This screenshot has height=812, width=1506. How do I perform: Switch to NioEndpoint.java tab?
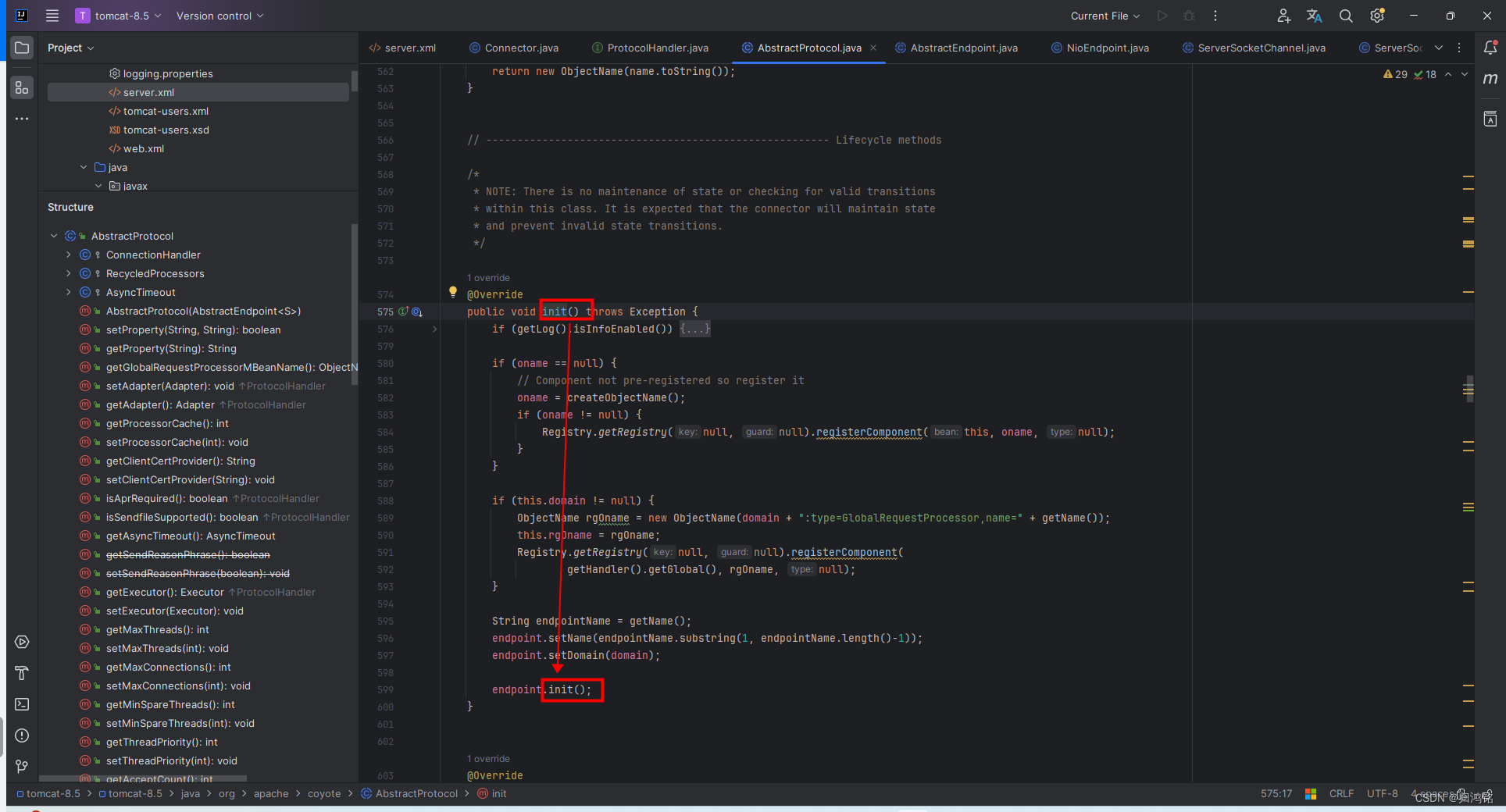point(1100,48)
